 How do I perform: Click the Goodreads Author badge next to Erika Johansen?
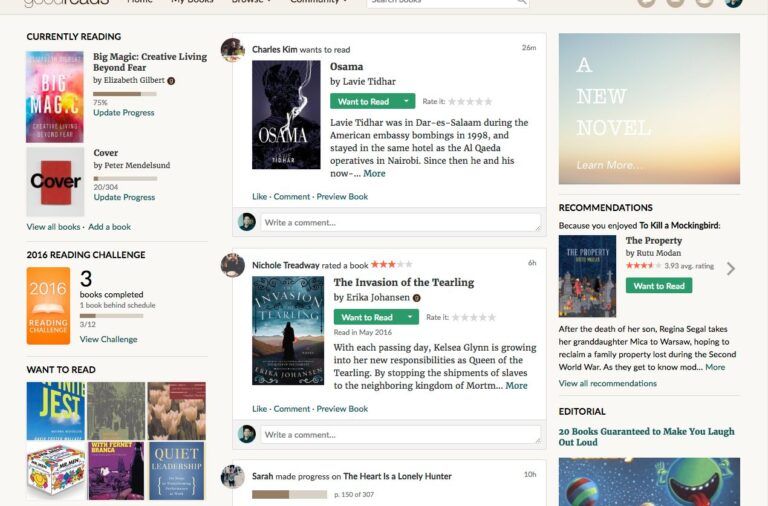point(416,298)
